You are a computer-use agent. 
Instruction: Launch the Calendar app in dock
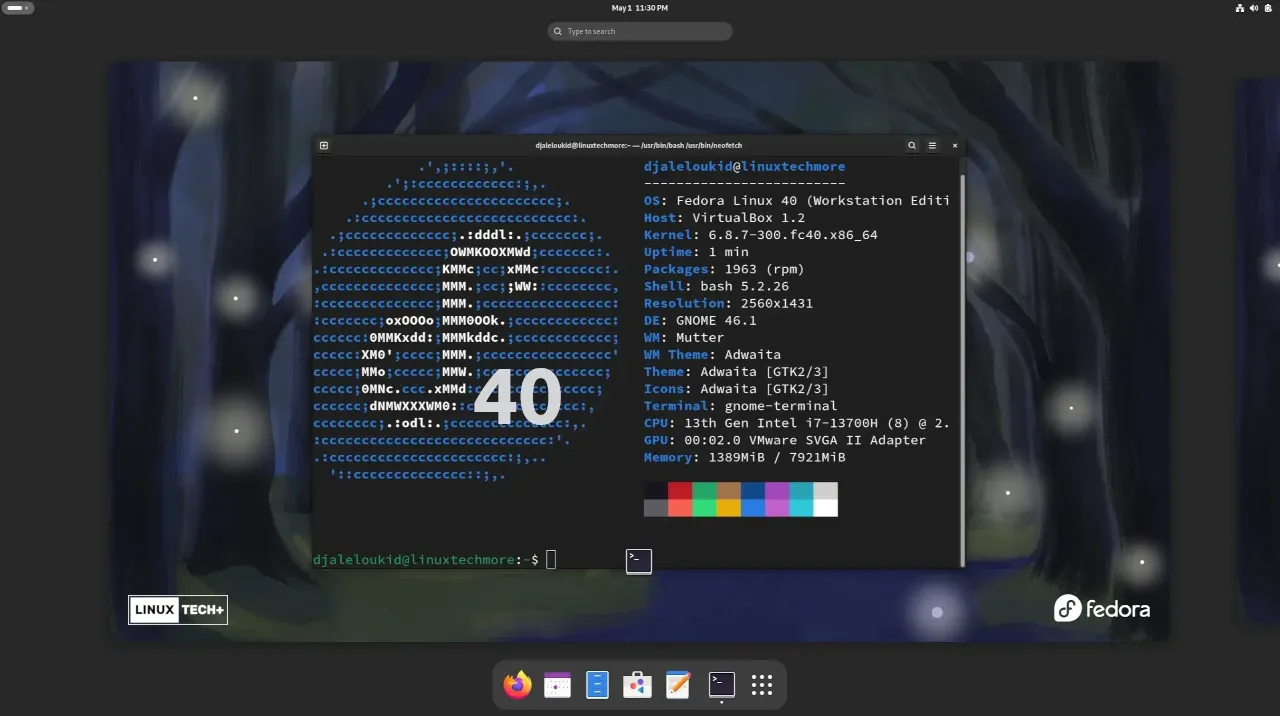[557, 685]
